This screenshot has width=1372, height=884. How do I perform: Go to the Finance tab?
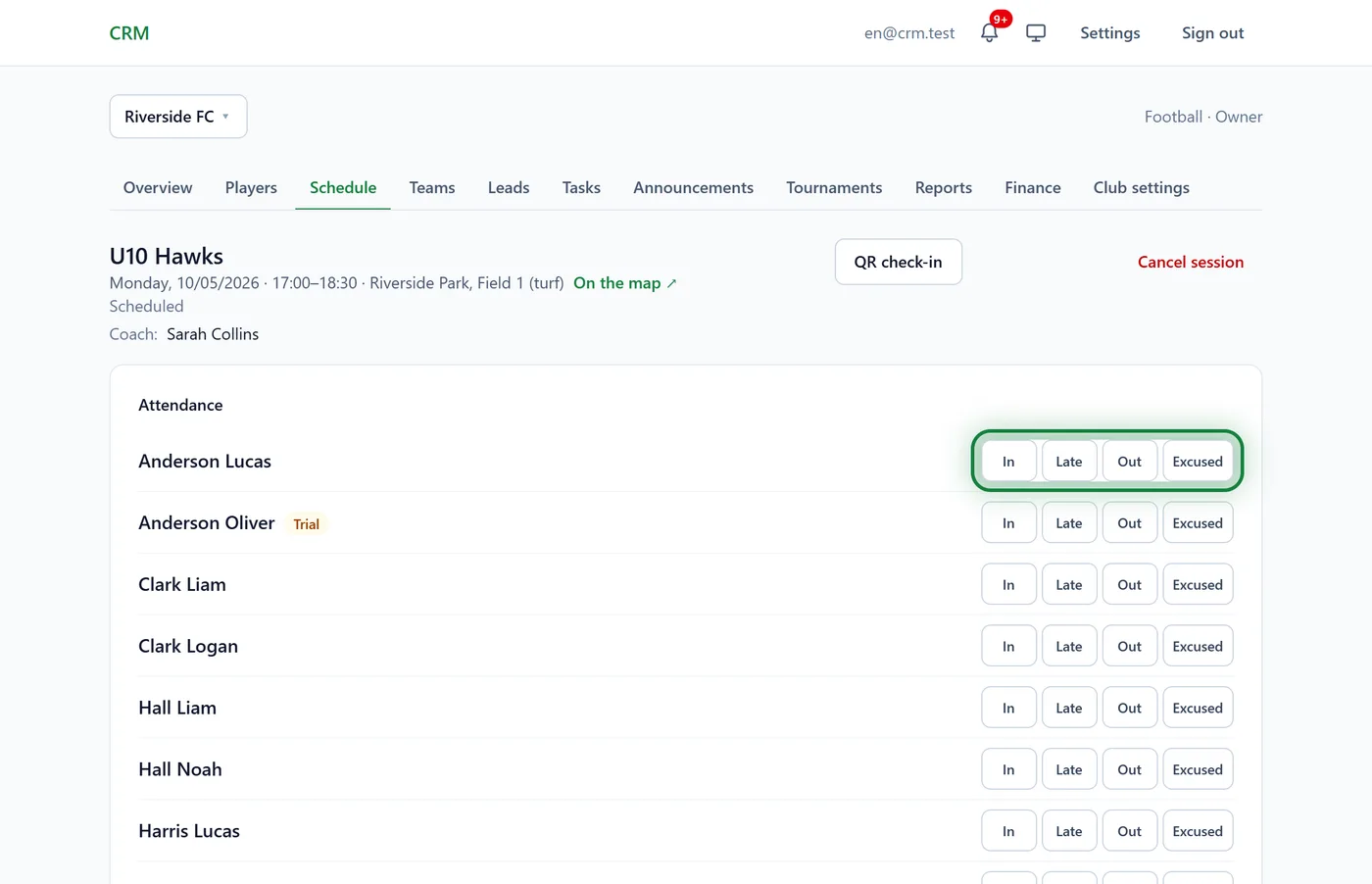1033,187
